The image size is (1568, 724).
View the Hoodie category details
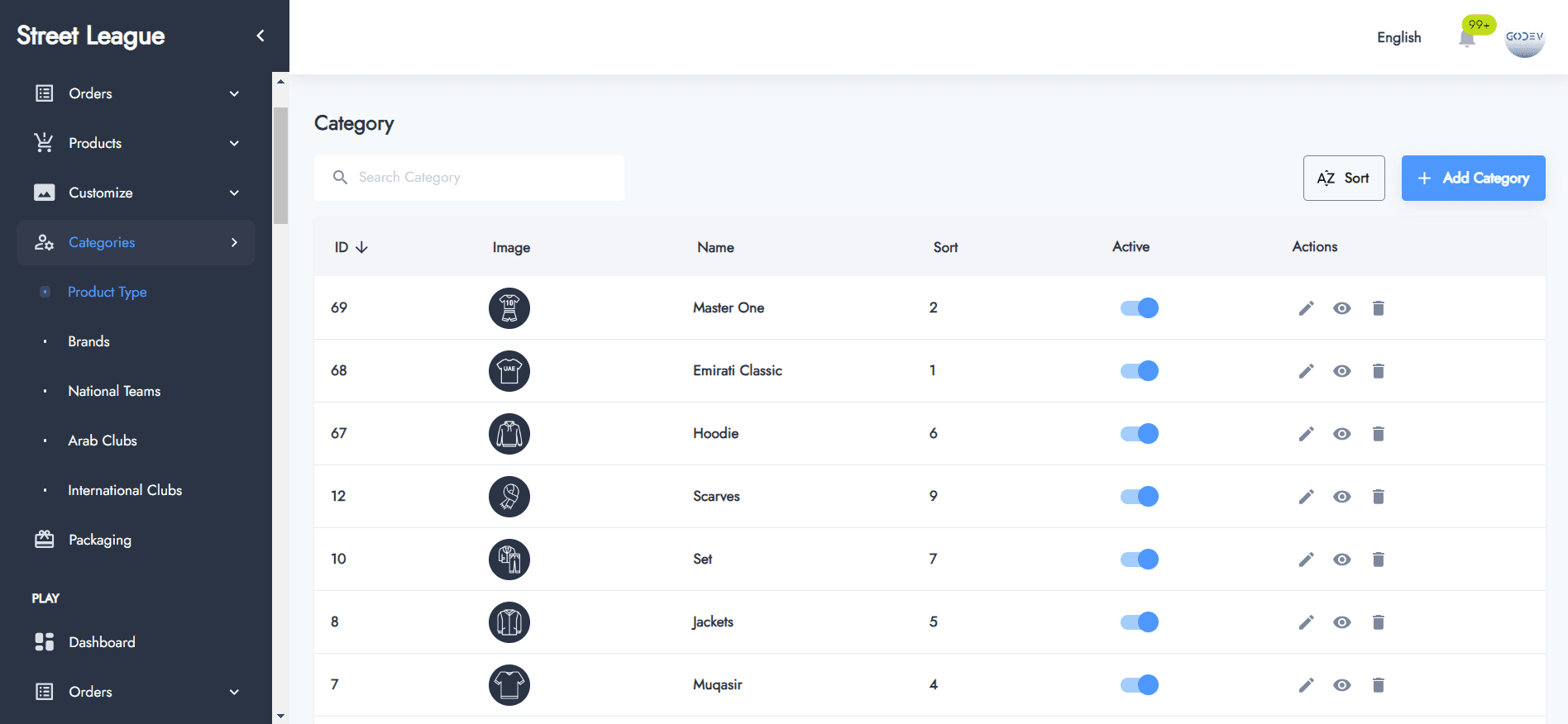coord(1342,434)
